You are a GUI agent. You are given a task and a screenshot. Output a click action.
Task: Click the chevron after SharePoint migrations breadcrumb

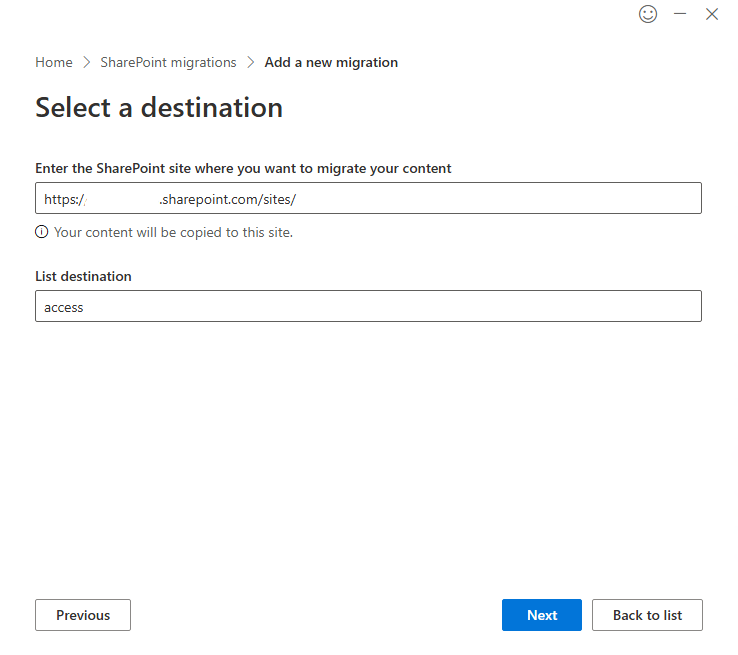[250, 62]
